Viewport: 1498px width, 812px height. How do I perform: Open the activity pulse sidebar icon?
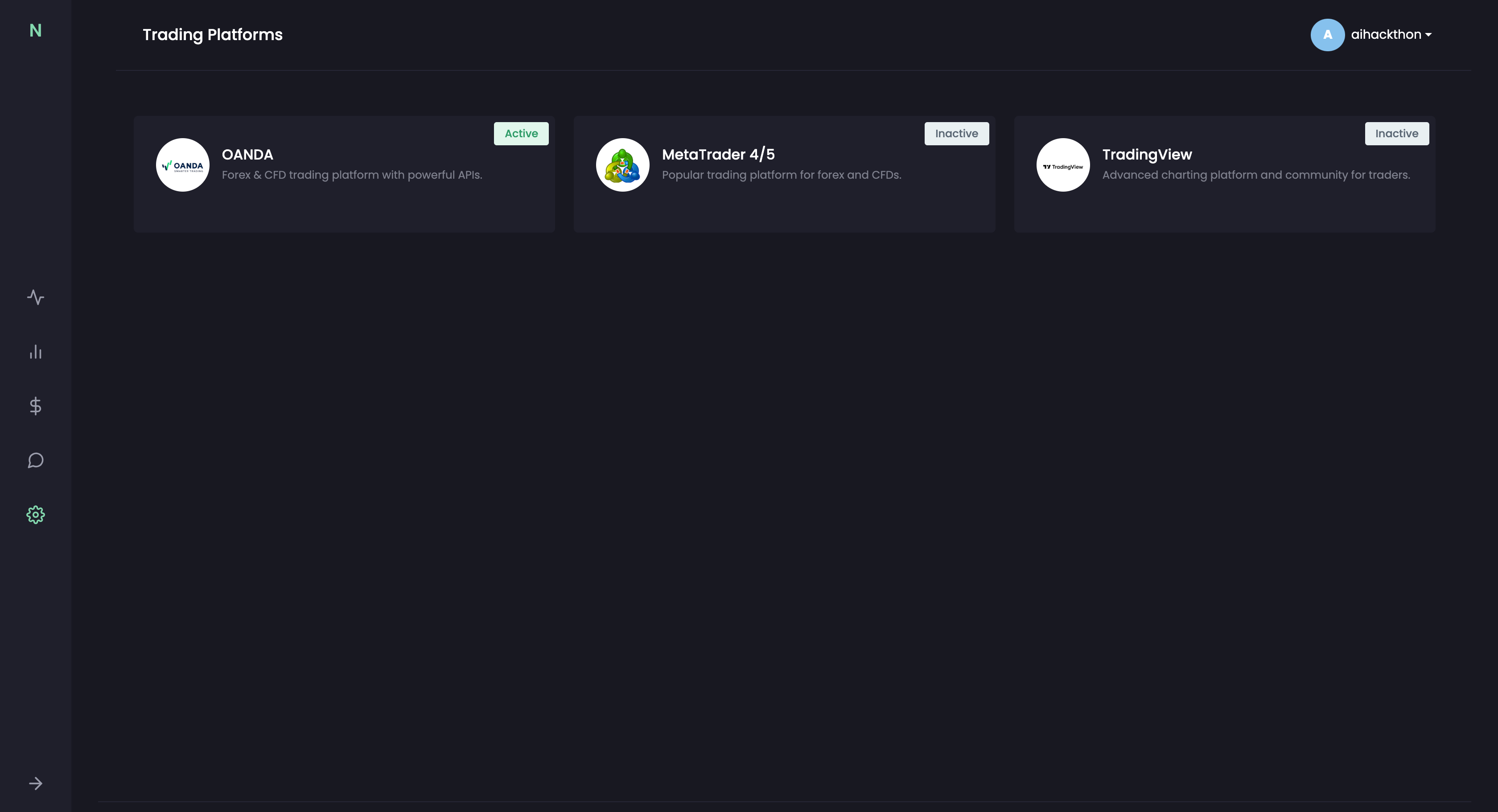click(x=36, y=297)
